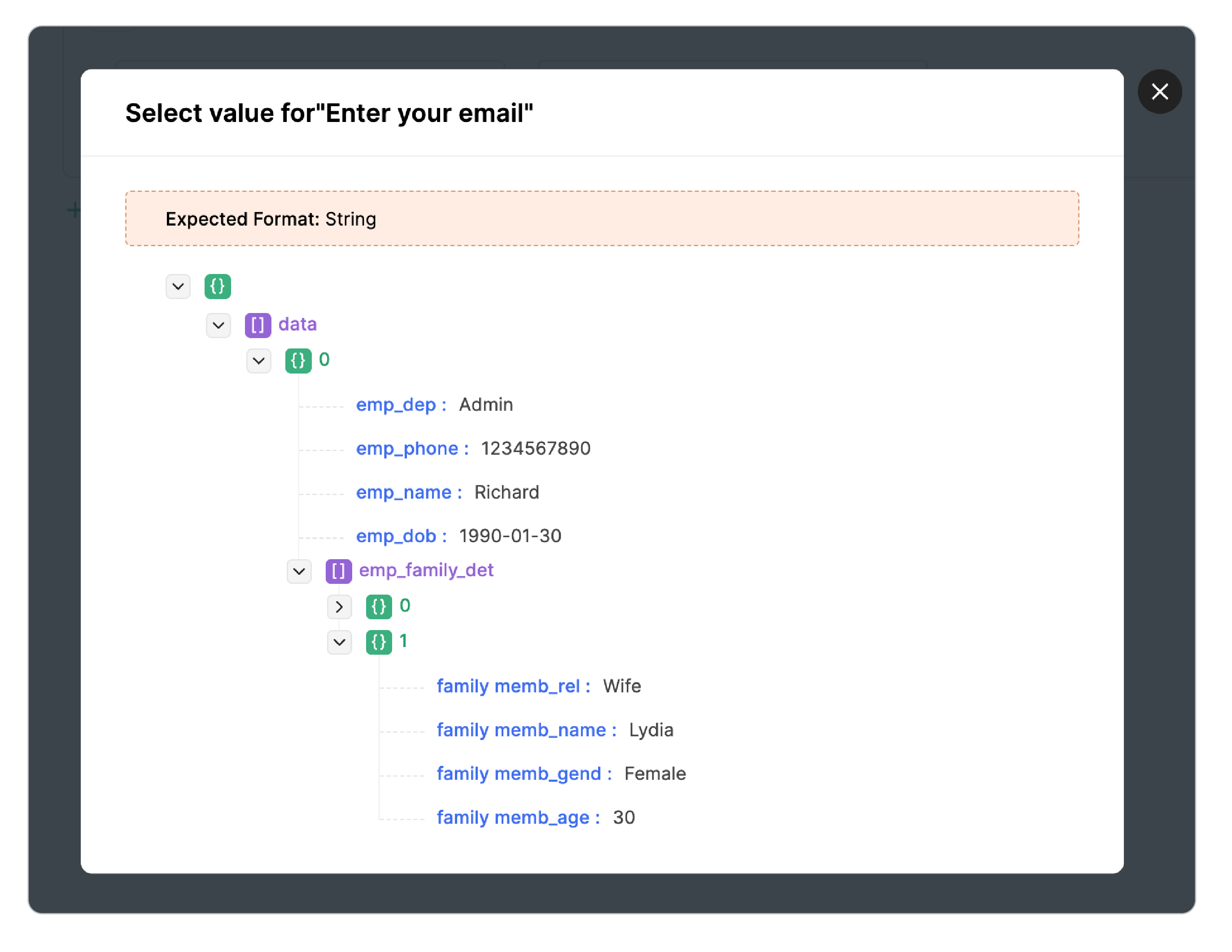1232x952 pixels.
Task: Collapse the emp_family_det array chevron
Action: (299, 571)
